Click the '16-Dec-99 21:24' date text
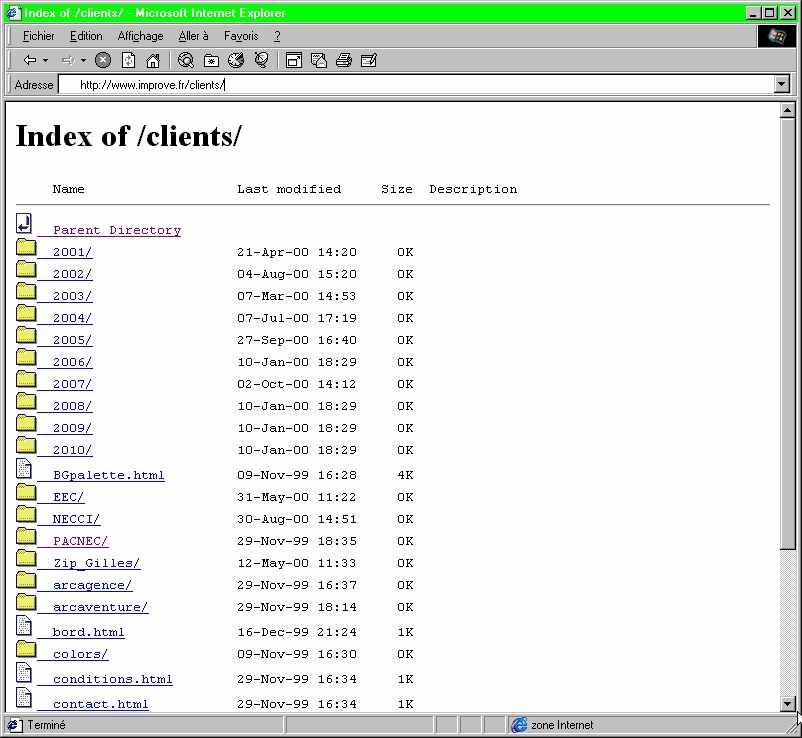This screenshot has width=802, height=738. coord(297,632)
